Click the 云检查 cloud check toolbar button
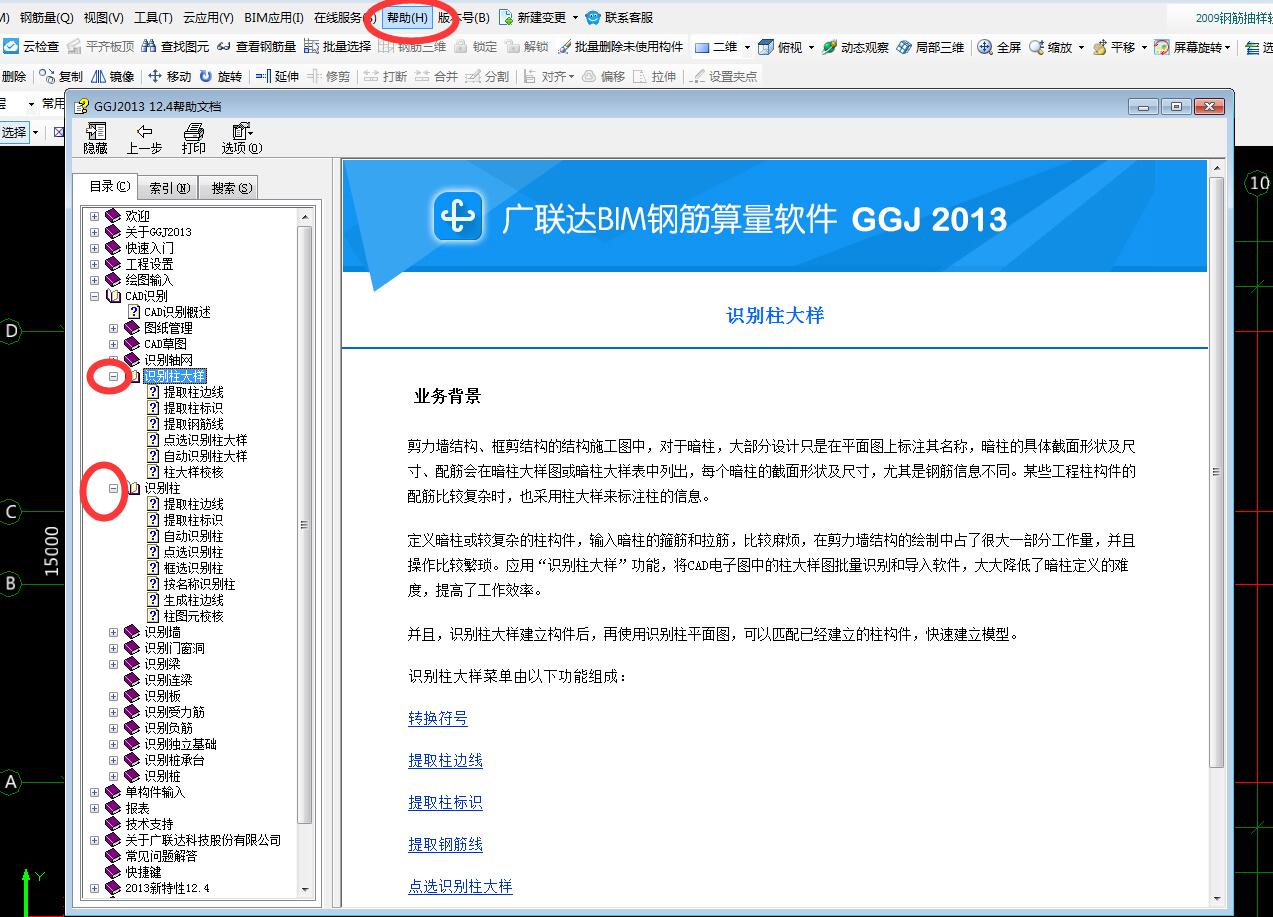 [x=31, y=46]
